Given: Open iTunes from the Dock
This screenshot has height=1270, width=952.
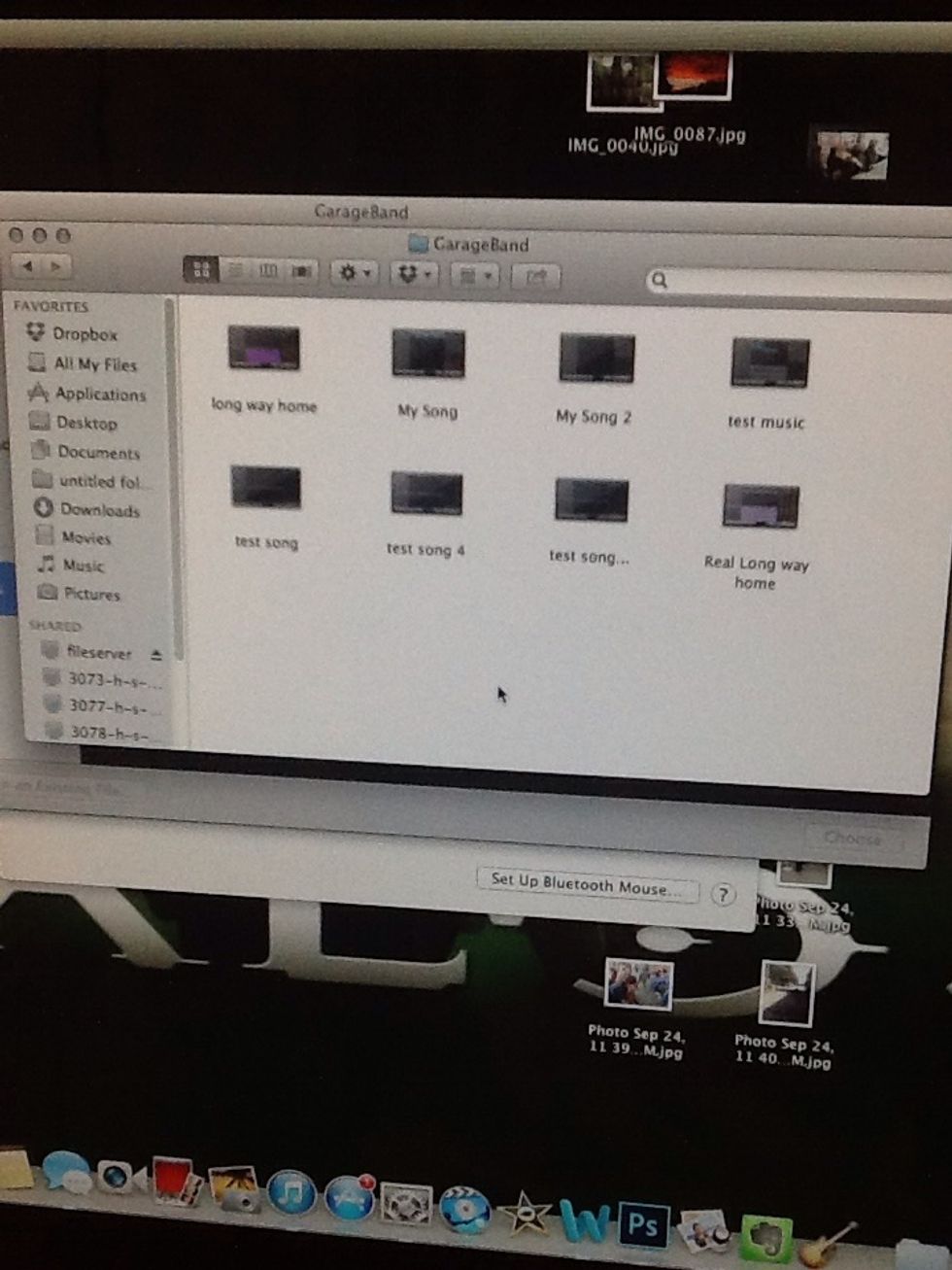Looking at the screenshot, I should click(291, 1193).
